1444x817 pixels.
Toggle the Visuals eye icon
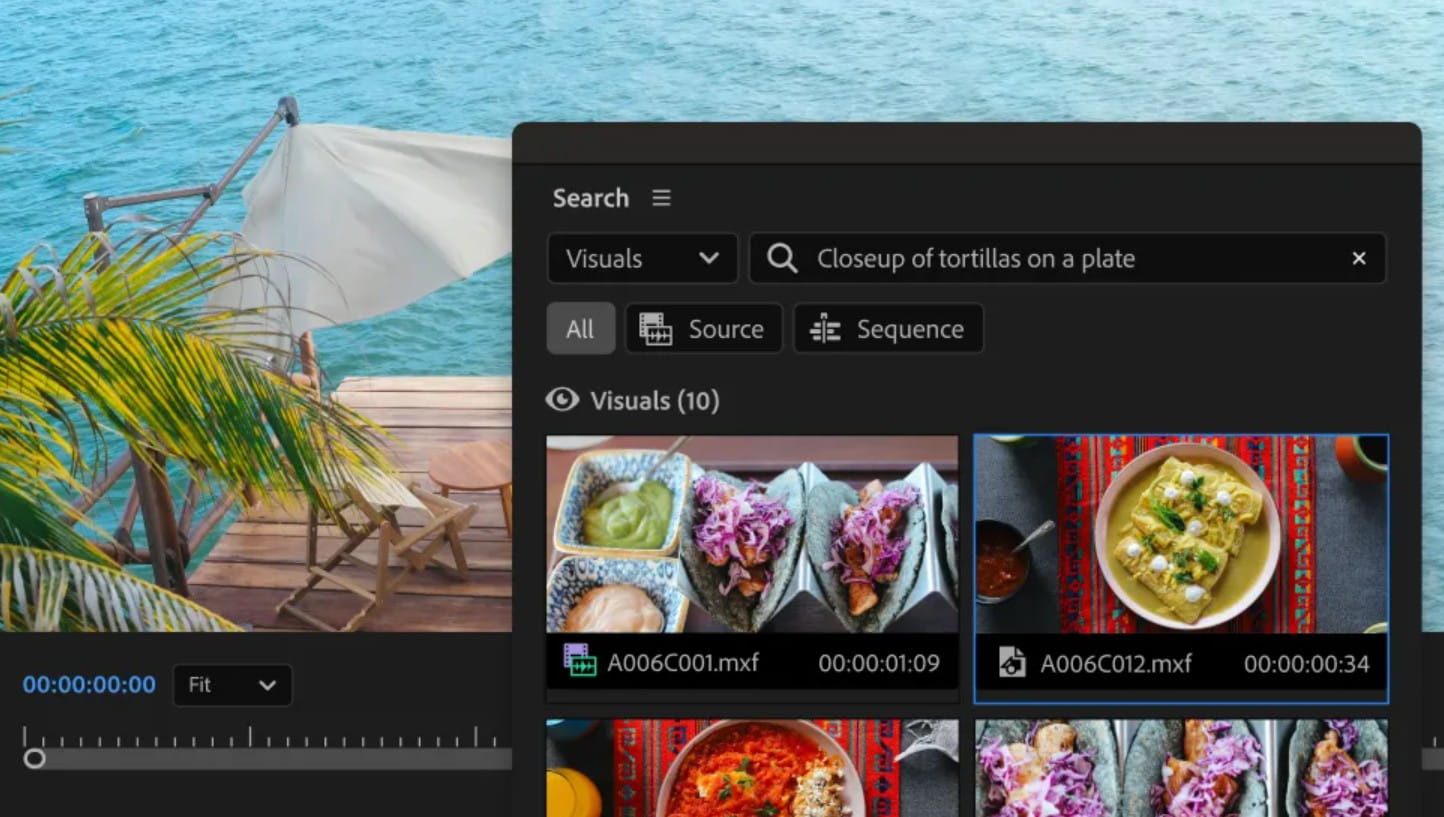coord(563,401)
